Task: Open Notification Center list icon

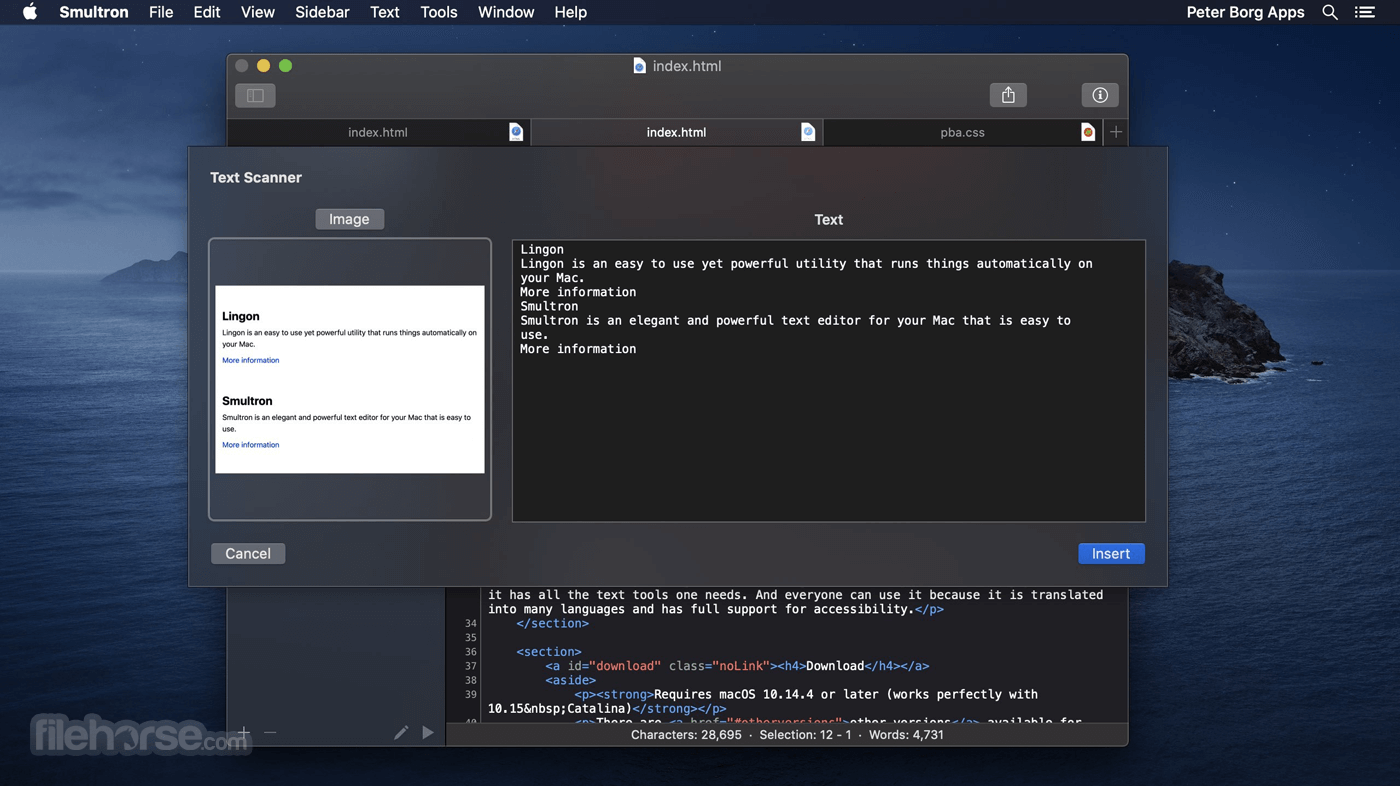Action: [x=1364, y=12]
